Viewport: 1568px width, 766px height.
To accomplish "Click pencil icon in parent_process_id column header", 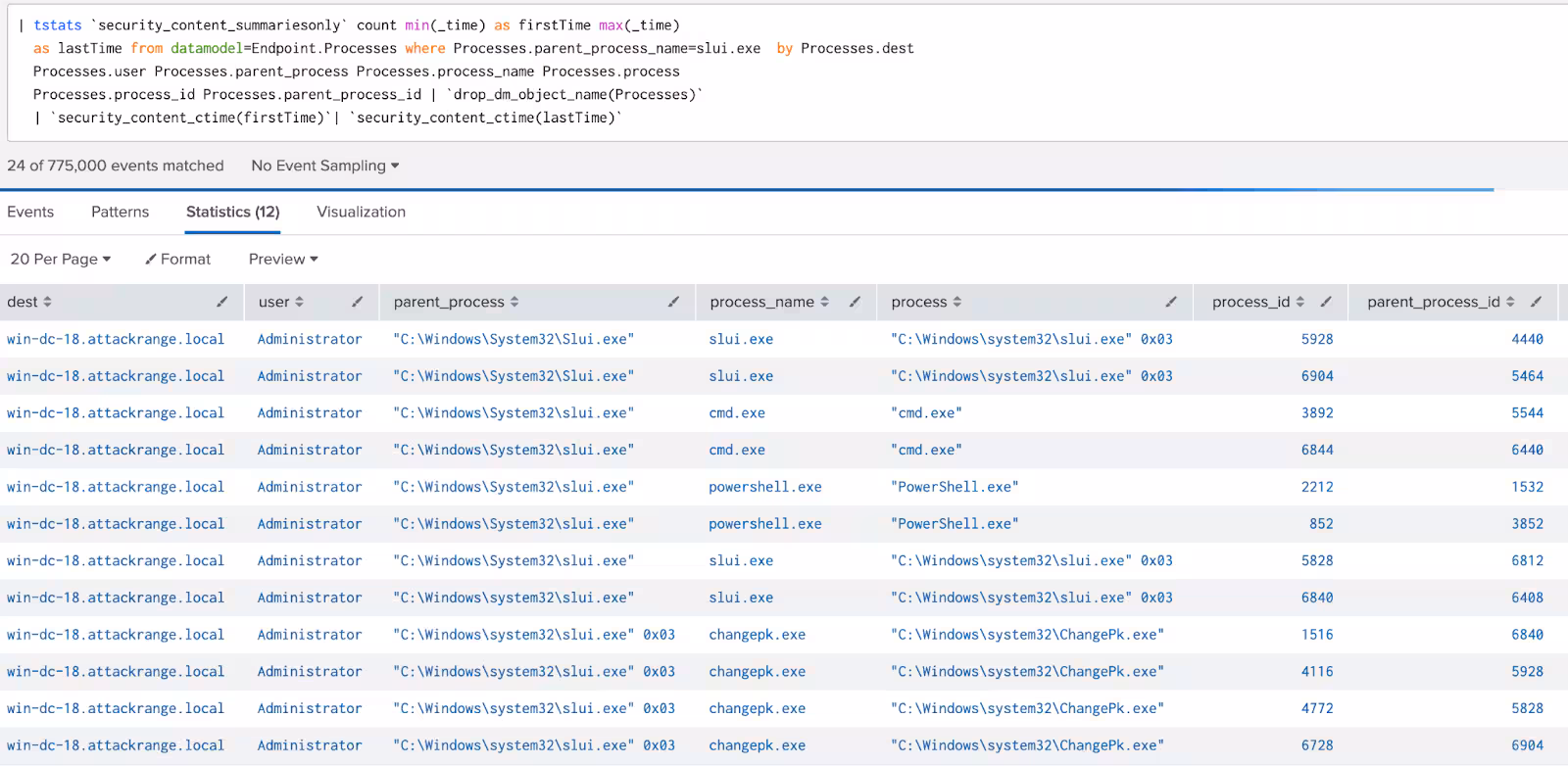I will (1536, 302).
